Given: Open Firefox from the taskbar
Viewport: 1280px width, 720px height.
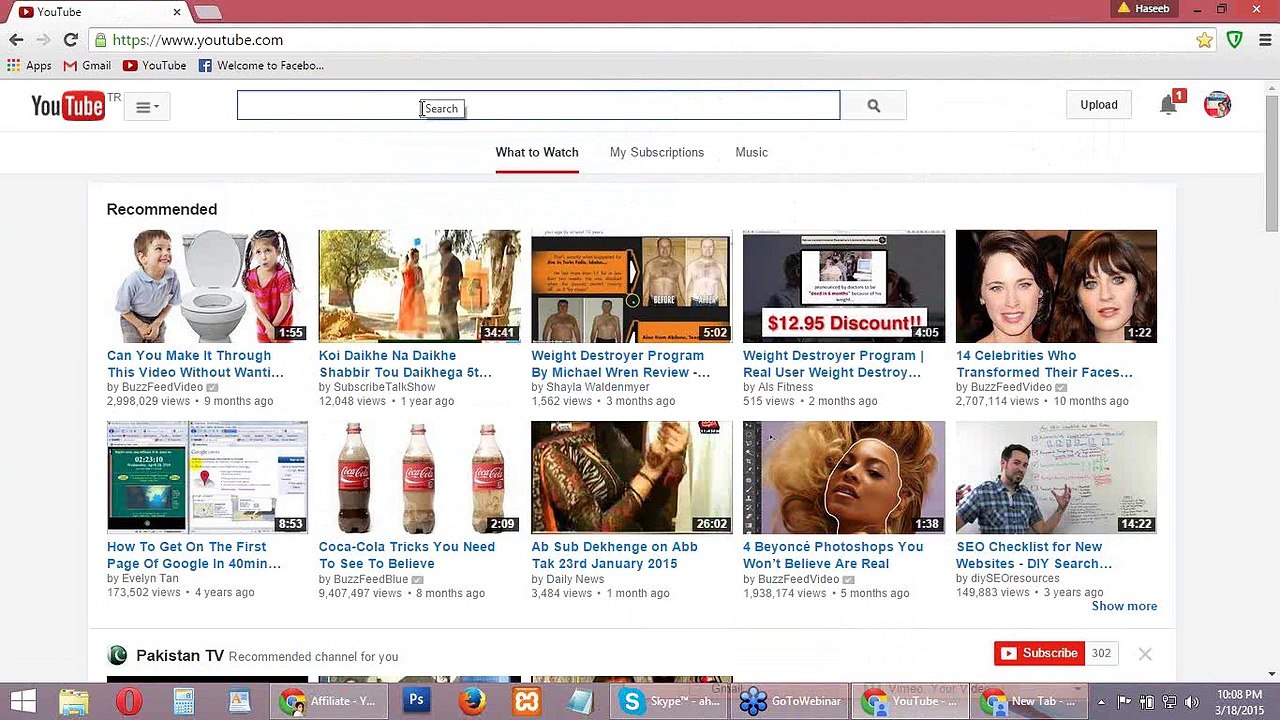Looking at the screenshot, I should [x=471, y=701].
